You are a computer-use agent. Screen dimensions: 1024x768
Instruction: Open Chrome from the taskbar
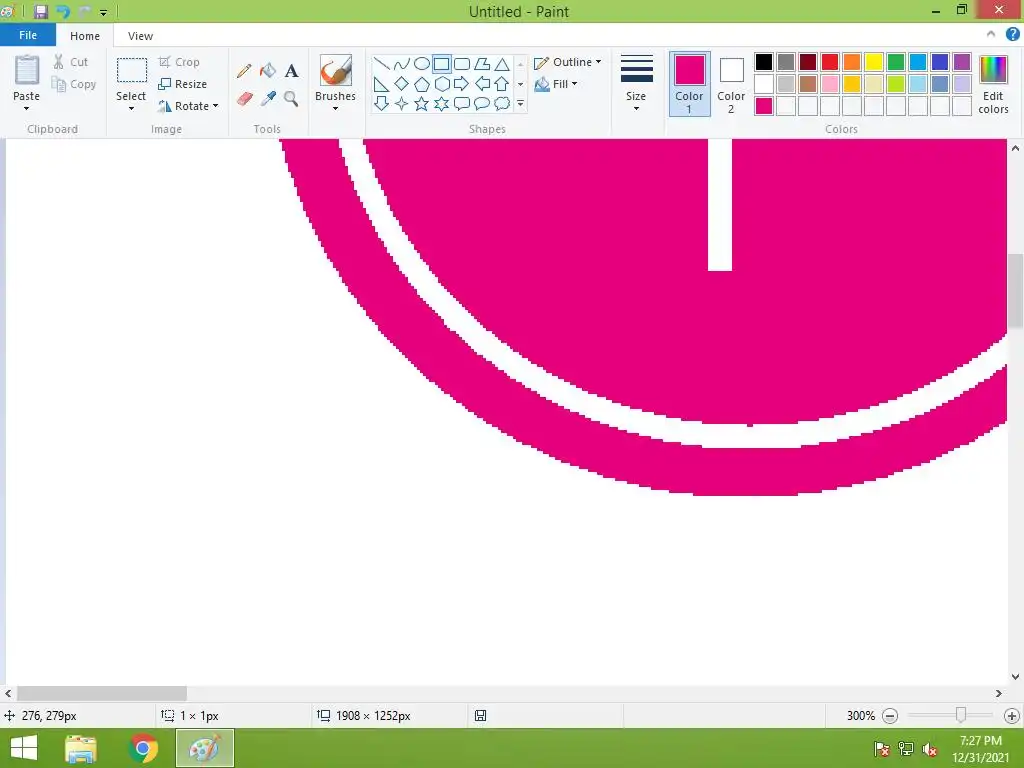pyautogui.click(x=142, y=748)
